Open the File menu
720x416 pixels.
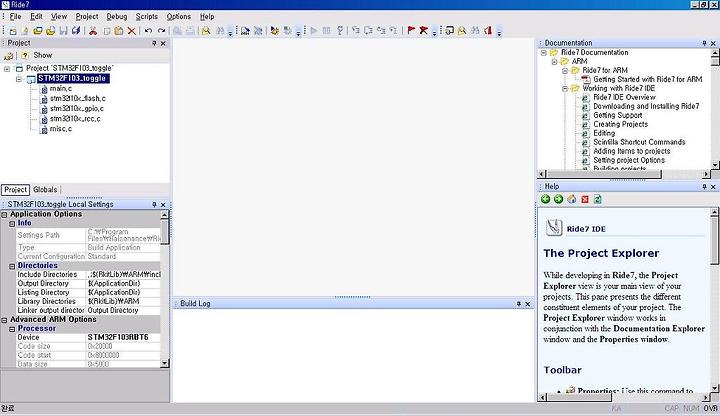tap(16, 16)
